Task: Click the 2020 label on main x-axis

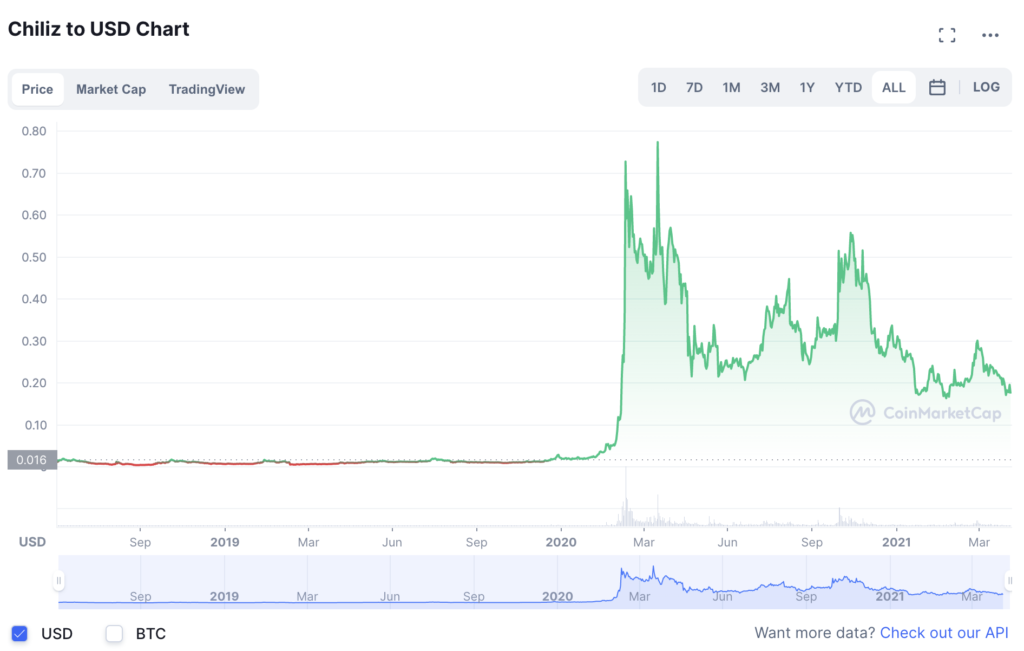Action: [561, 542]
